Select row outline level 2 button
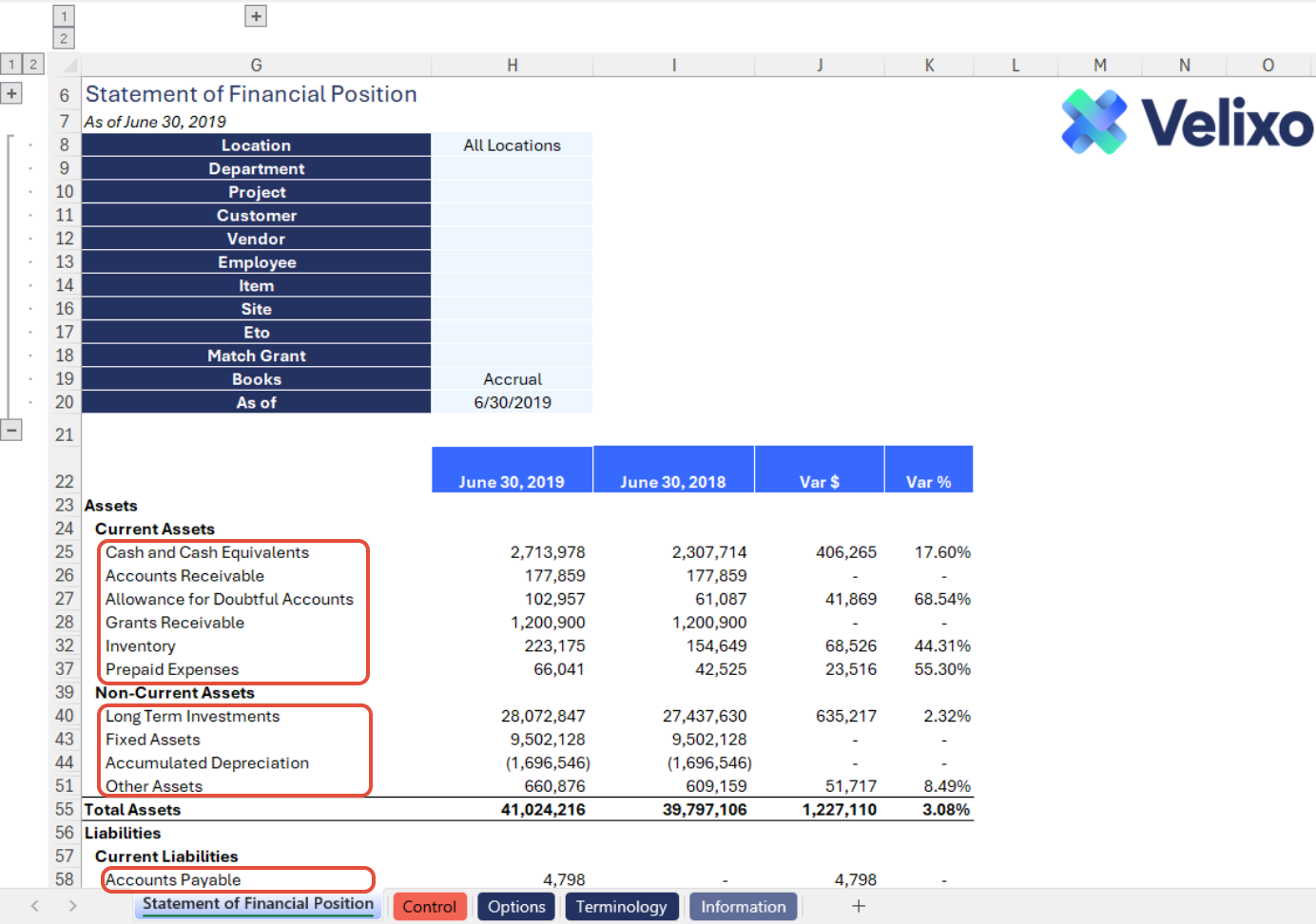The image size is (1316, 924). point(33,65)
